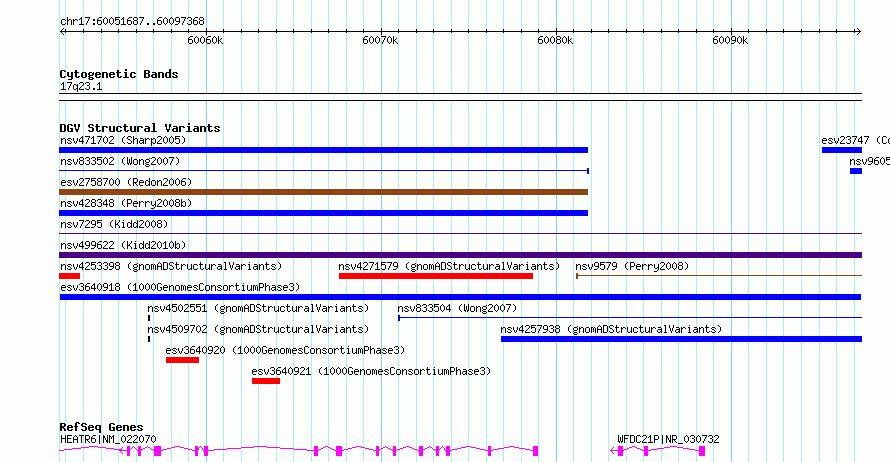Open the DGV Structural Variants track title

coord(140,128)
